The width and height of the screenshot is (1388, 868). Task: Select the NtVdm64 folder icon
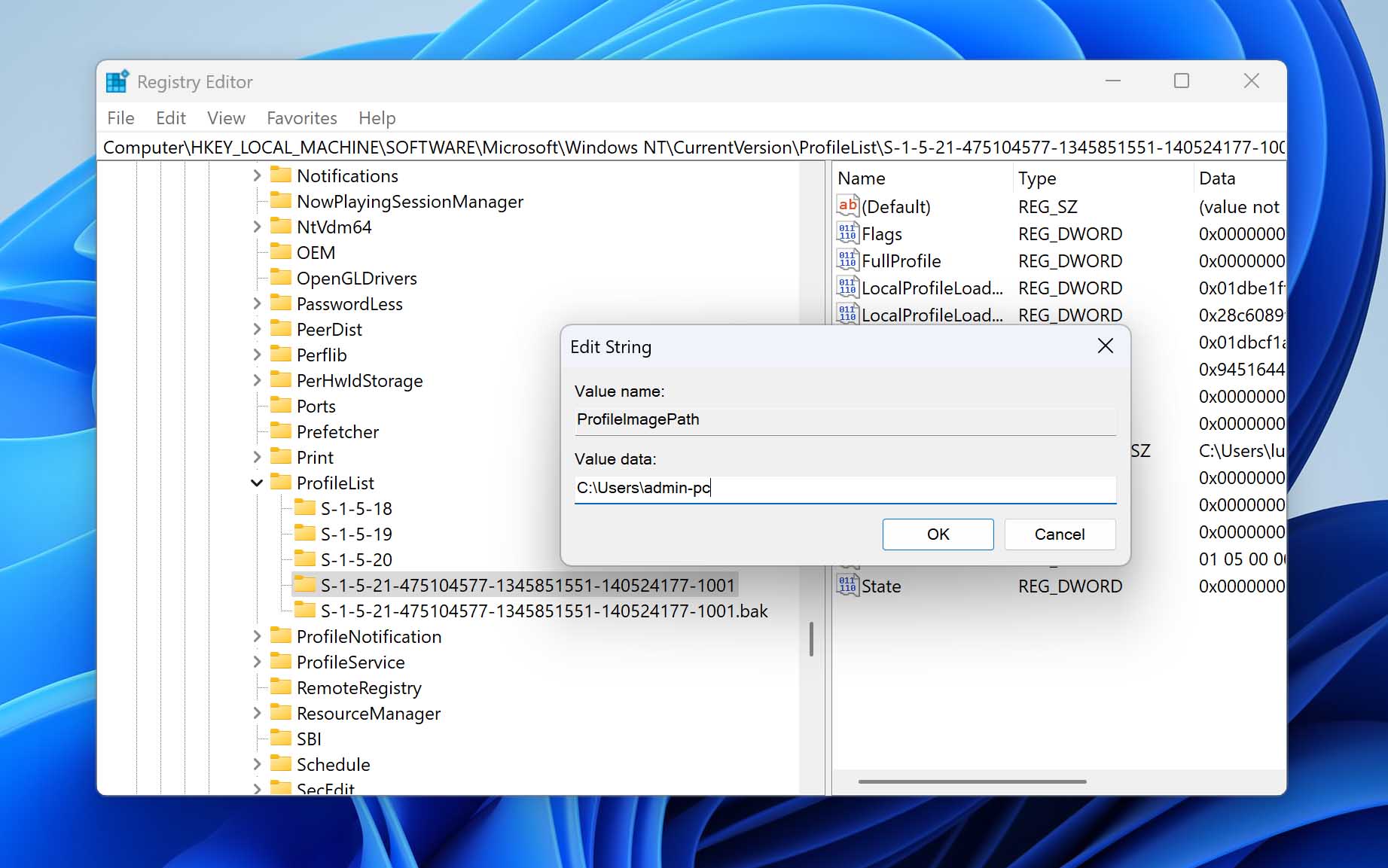point(281,226)
